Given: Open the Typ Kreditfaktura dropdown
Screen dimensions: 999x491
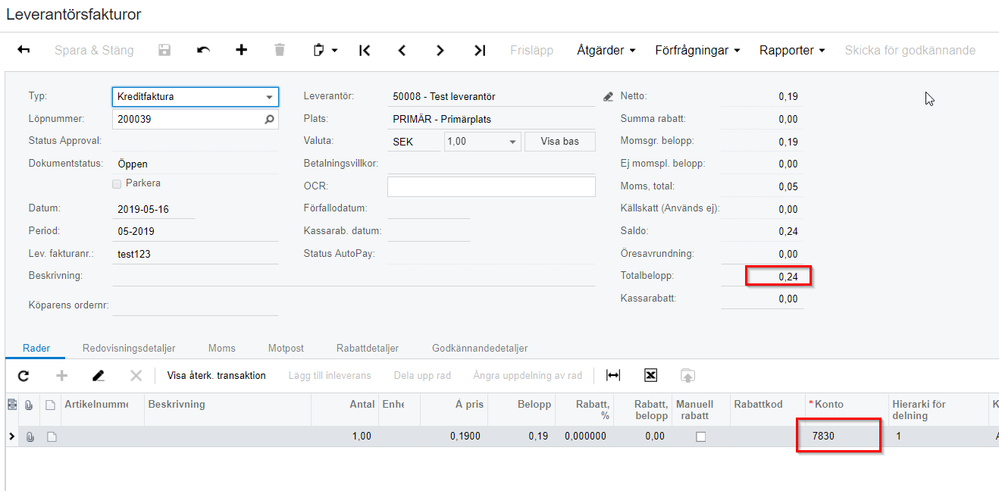Looking at the screenshot, I should [x=269, y=97].
